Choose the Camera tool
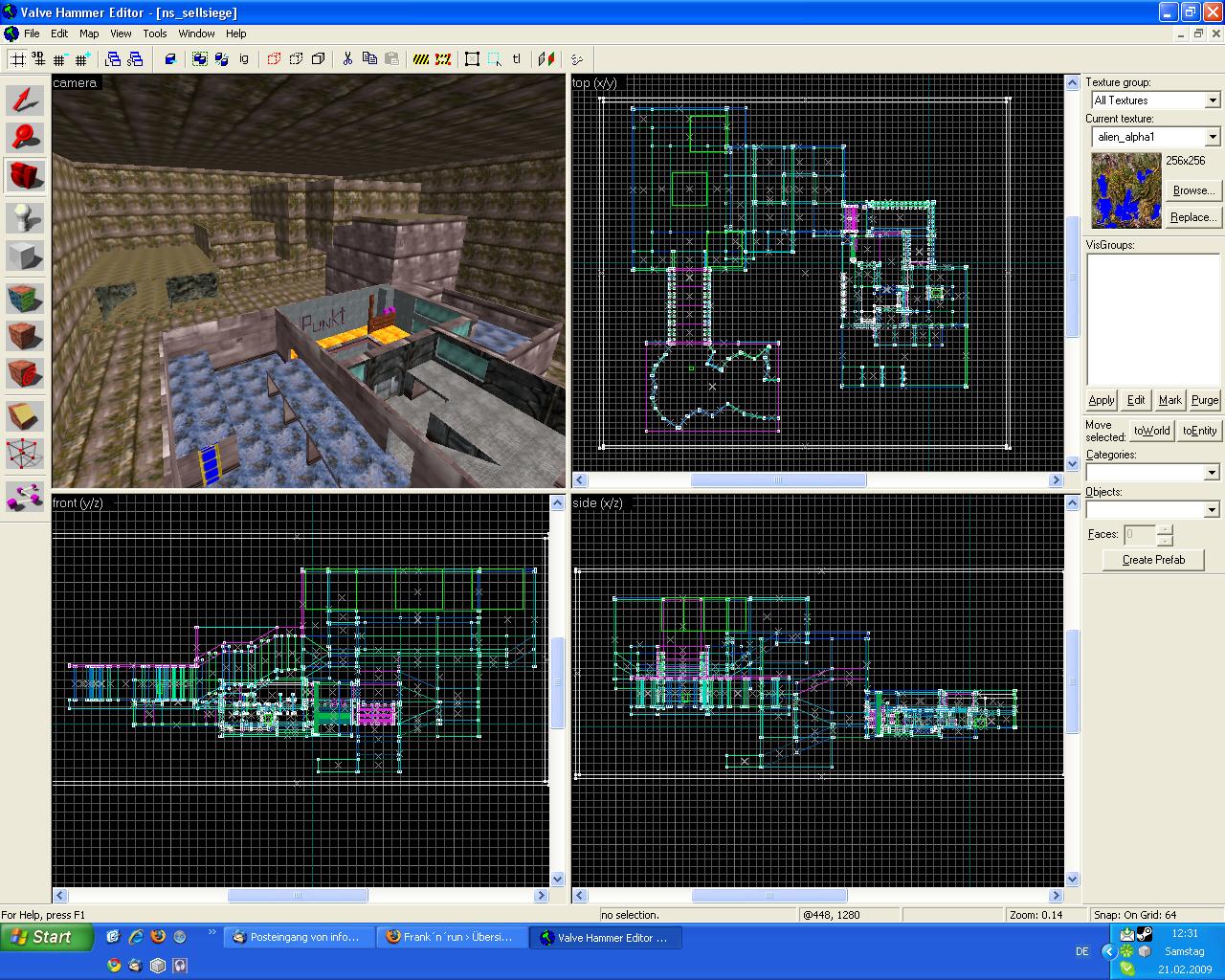The height and width of the screenshot is (980, 1225). [x=26, y=176]
